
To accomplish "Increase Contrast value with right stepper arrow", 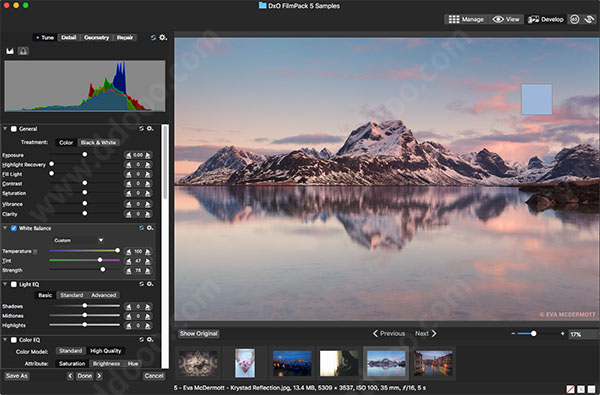I will (x=148, y=184).
